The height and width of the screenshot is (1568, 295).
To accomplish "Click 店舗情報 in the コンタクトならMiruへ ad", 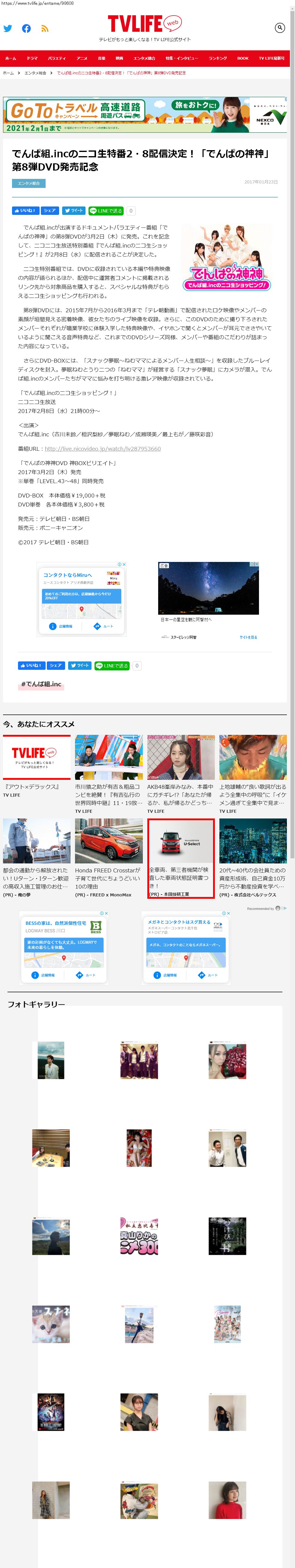I will click(x=60, y=626).
